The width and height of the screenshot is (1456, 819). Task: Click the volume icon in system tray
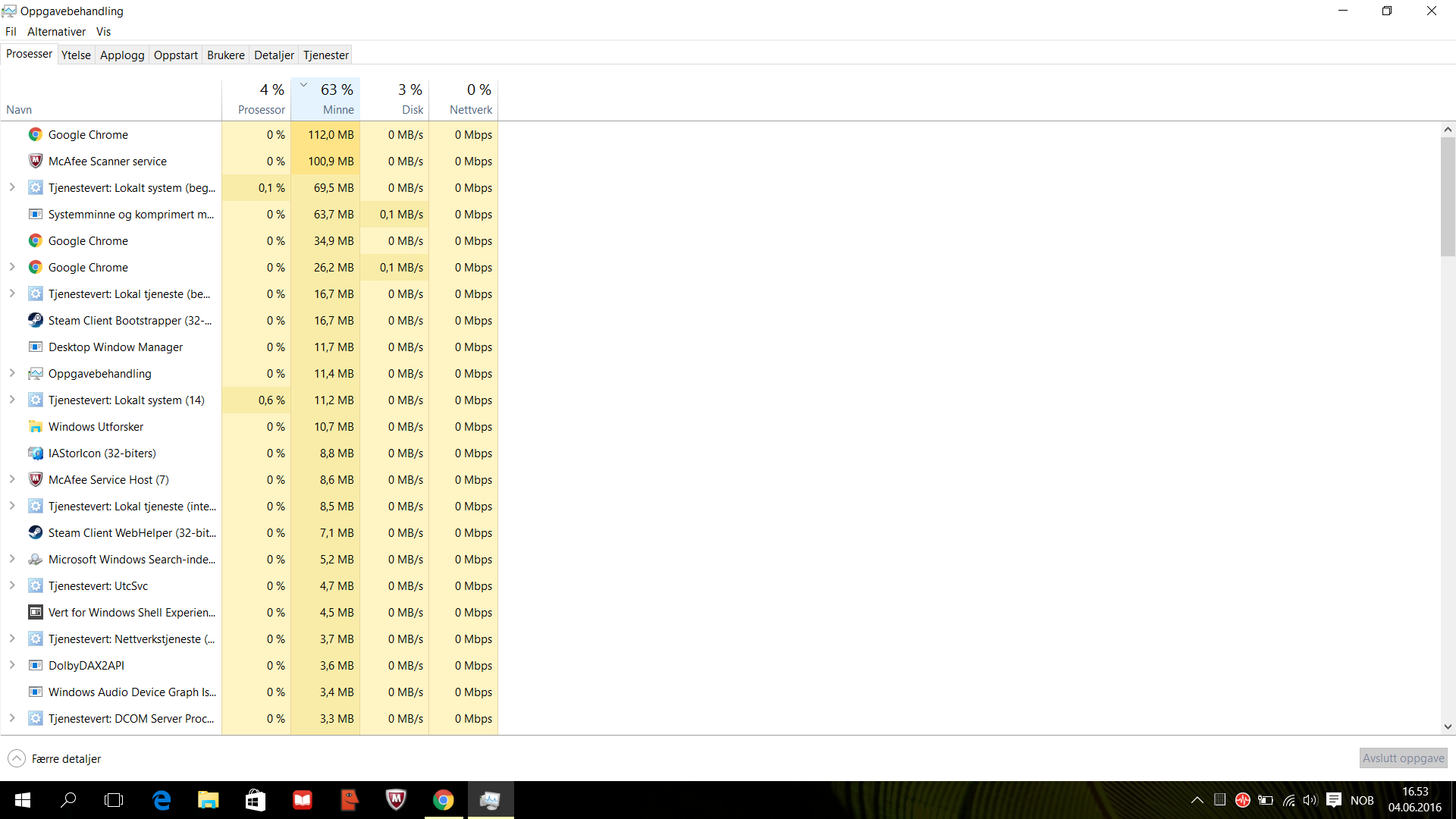point(1310,800)
